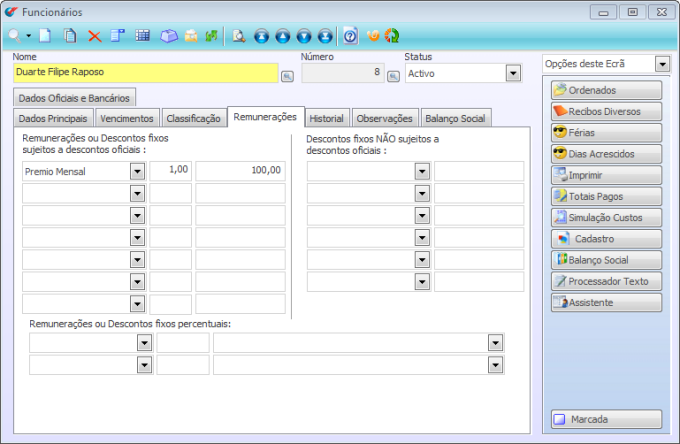The width and height of the screenshot is (680, 444).
Task: Open last Descontos NÃO sujeitos dropdown
Action: [422, 282]
